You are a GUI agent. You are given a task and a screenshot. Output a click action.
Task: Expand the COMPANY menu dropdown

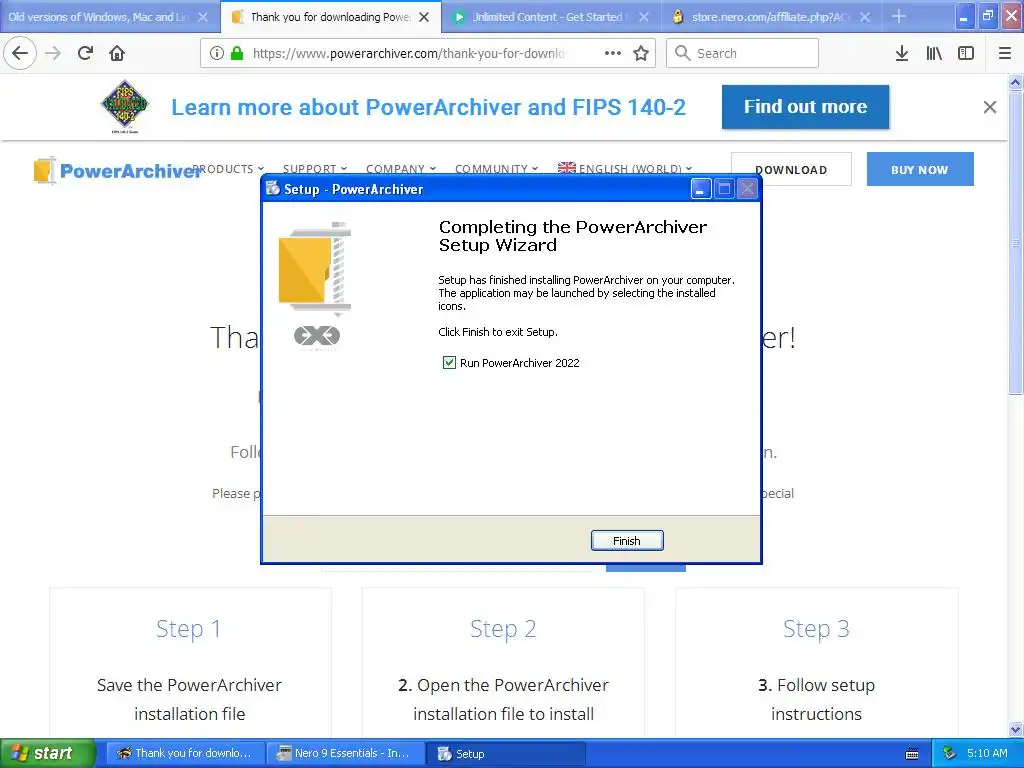pyautogui.click(x=401, y=168)
